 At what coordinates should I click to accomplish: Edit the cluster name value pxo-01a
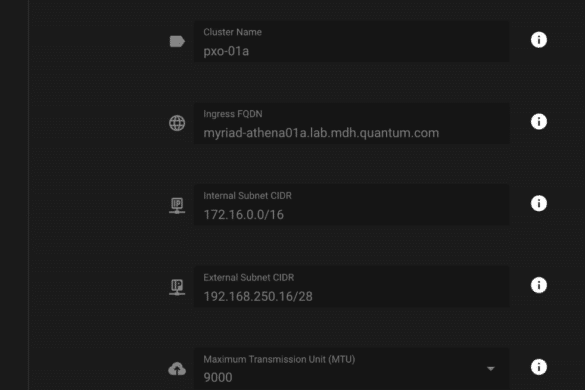(x=351, y=41)
